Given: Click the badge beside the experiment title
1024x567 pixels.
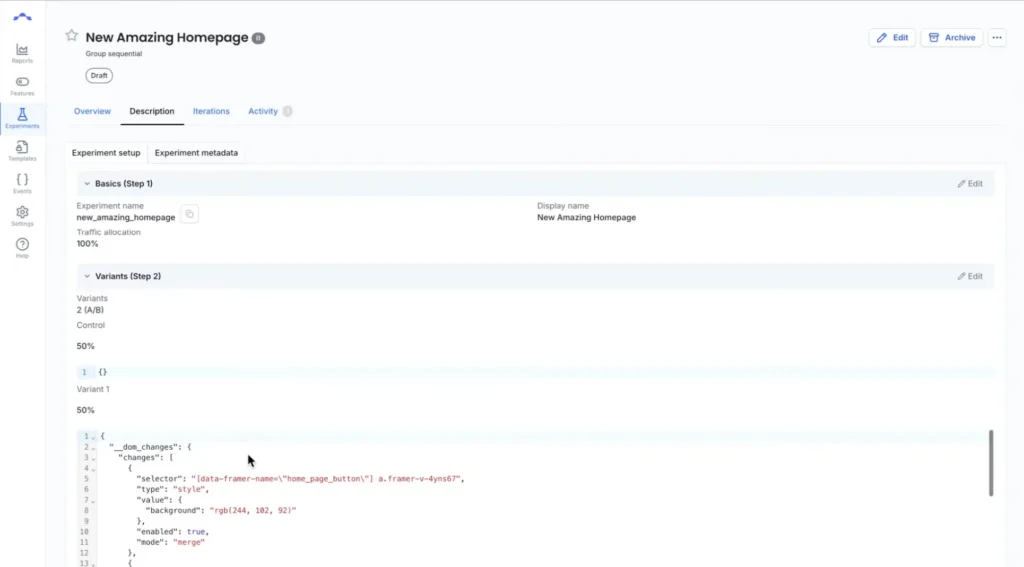Looking at the screenshot, I should click(x=259, y=38).
